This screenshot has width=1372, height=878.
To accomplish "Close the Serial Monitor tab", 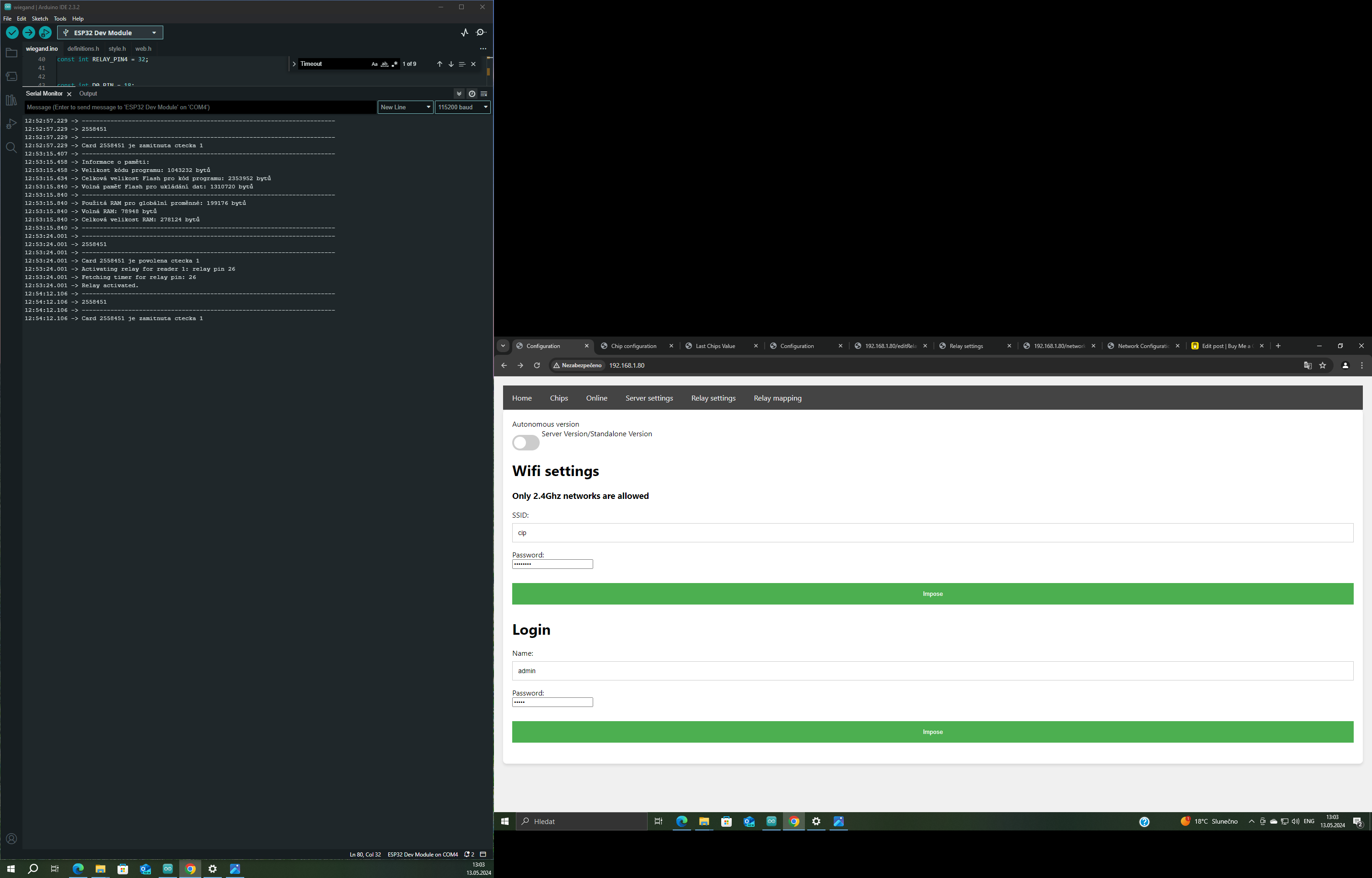I will (70, 94).
